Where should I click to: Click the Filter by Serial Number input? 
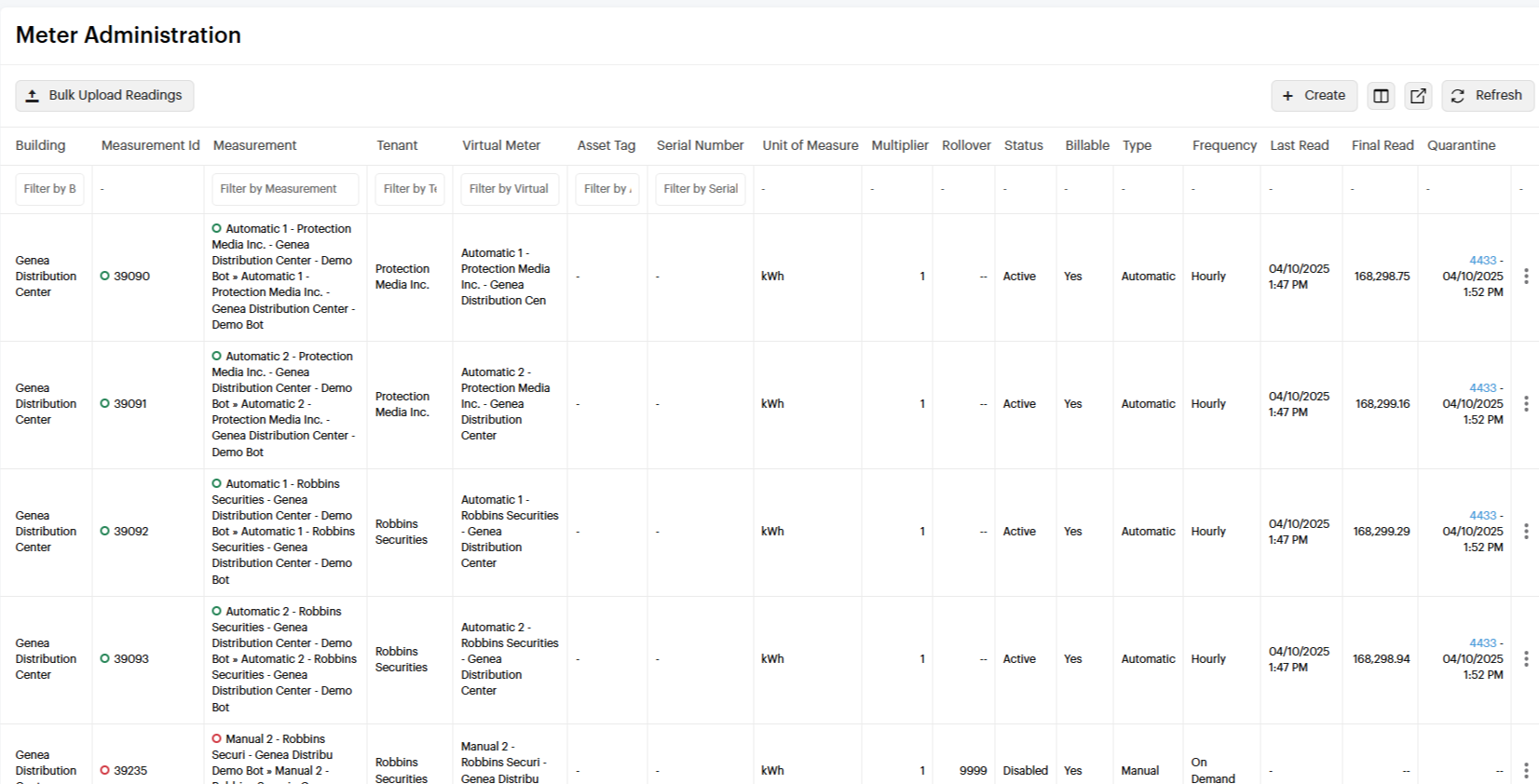(x=701, y=189)
